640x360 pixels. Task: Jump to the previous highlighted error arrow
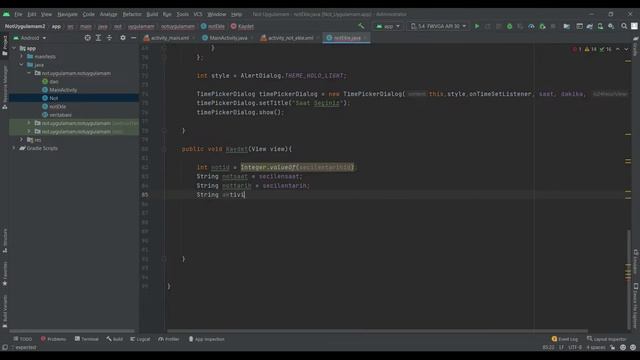618,49
